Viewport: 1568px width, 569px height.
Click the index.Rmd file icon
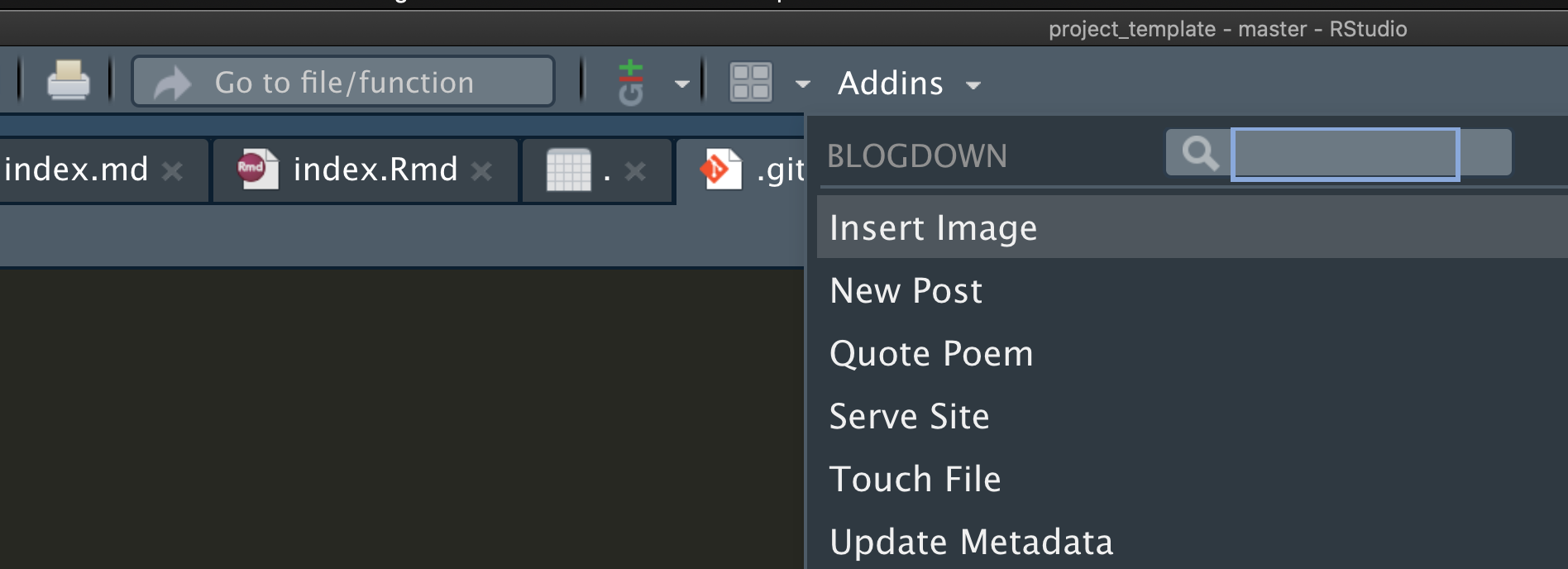257,170
